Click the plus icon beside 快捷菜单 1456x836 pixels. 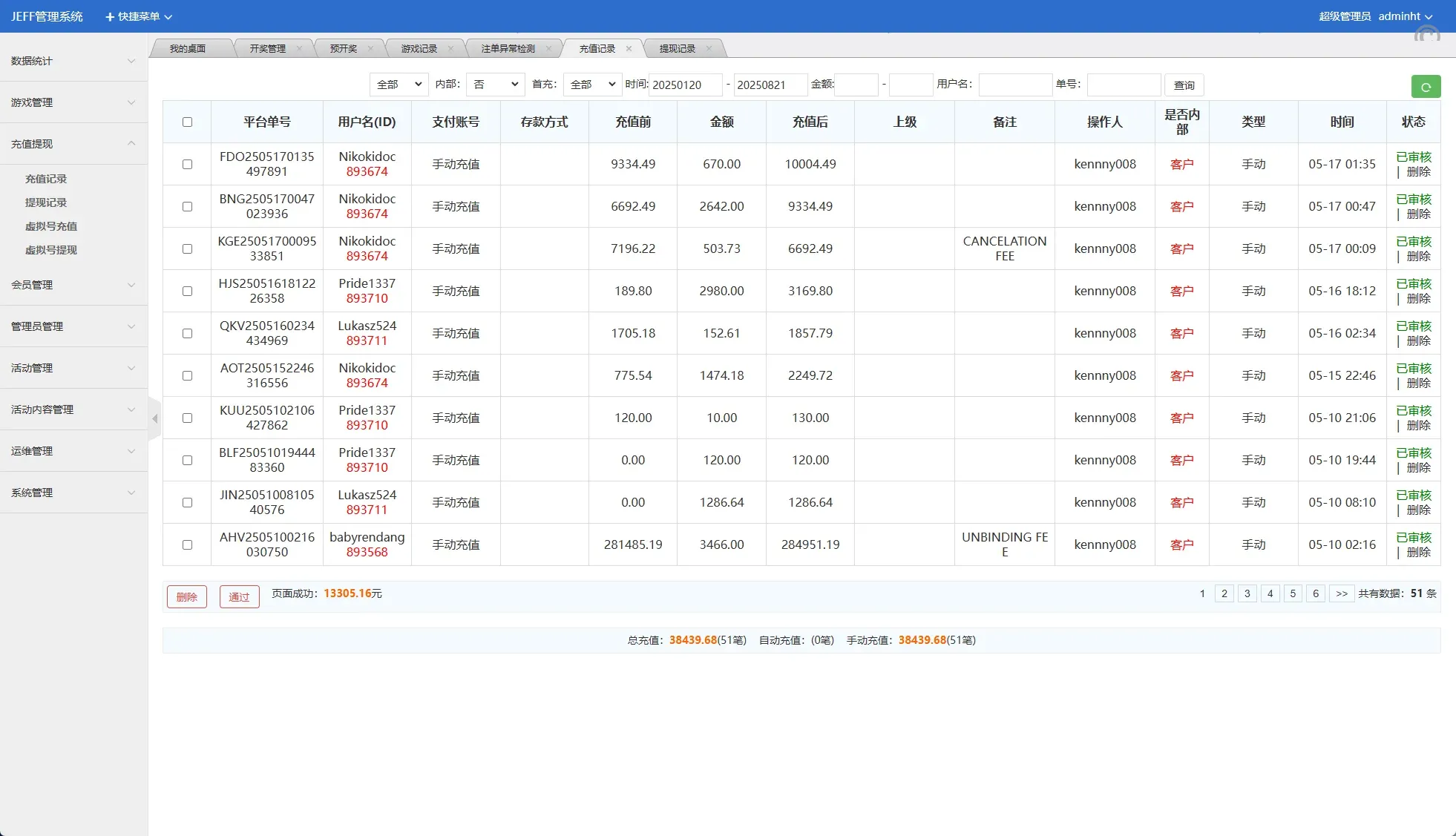110,16
